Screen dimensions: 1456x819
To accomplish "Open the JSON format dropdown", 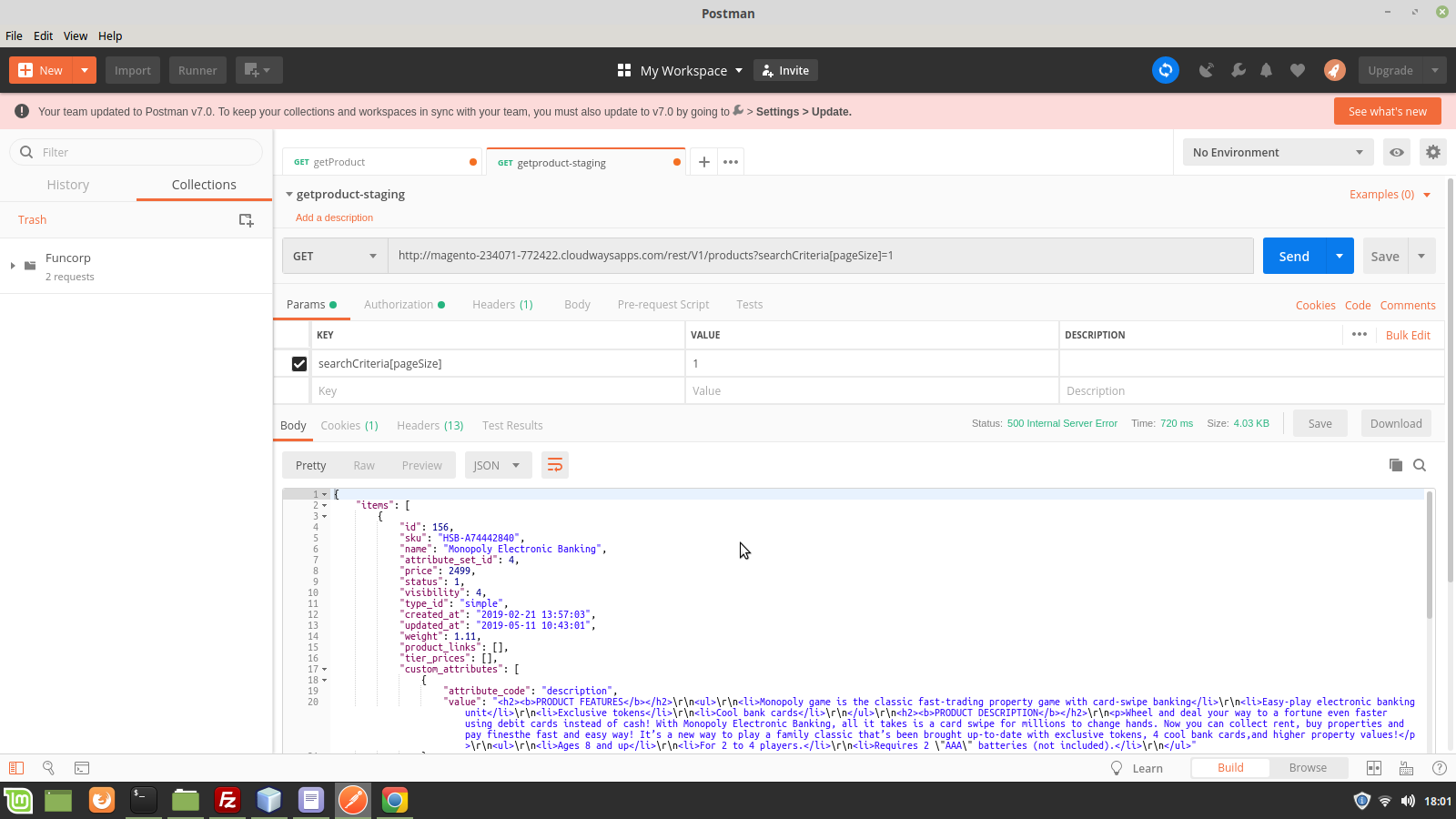I will [497, 465].
